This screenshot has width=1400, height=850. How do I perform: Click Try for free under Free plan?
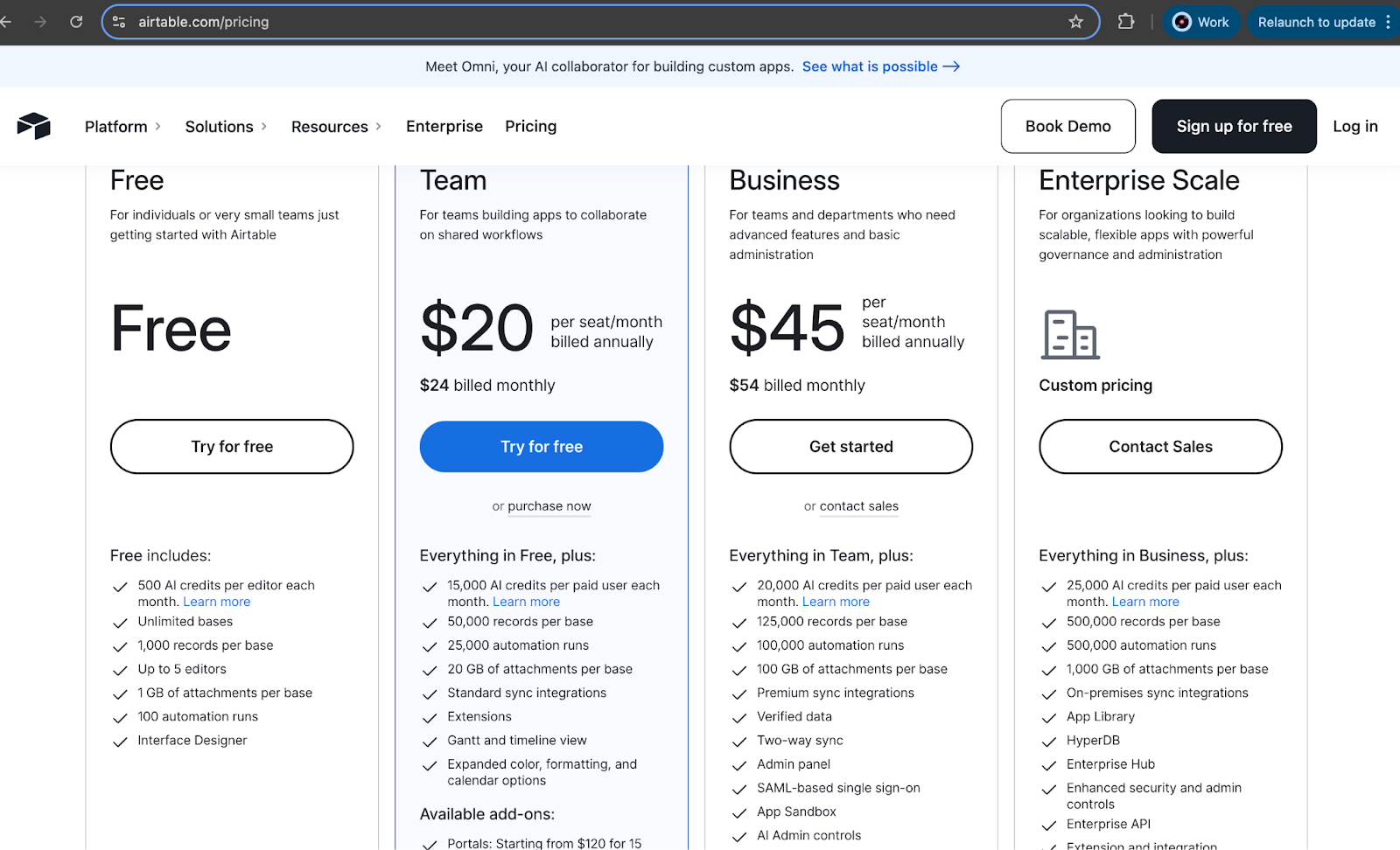pyautogui.click(x=232, y=447)
